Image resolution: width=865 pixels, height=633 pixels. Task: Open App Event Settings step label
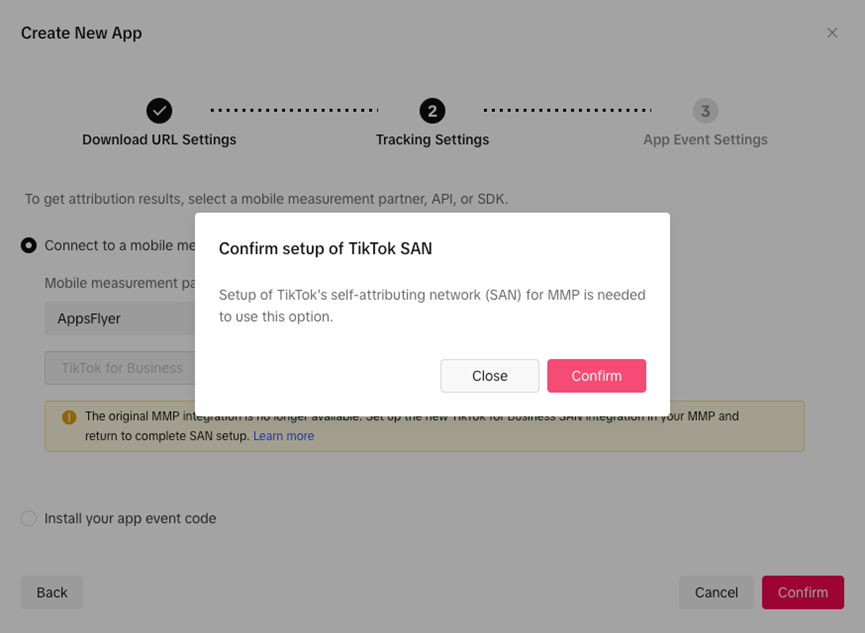pyautogui.click(x=705, y=140)
